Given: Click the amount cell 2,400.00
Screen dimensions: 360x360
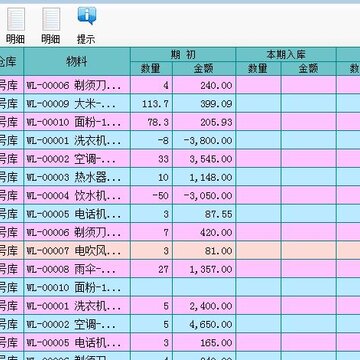Looking at the screenshot, I should coord(204,306).
